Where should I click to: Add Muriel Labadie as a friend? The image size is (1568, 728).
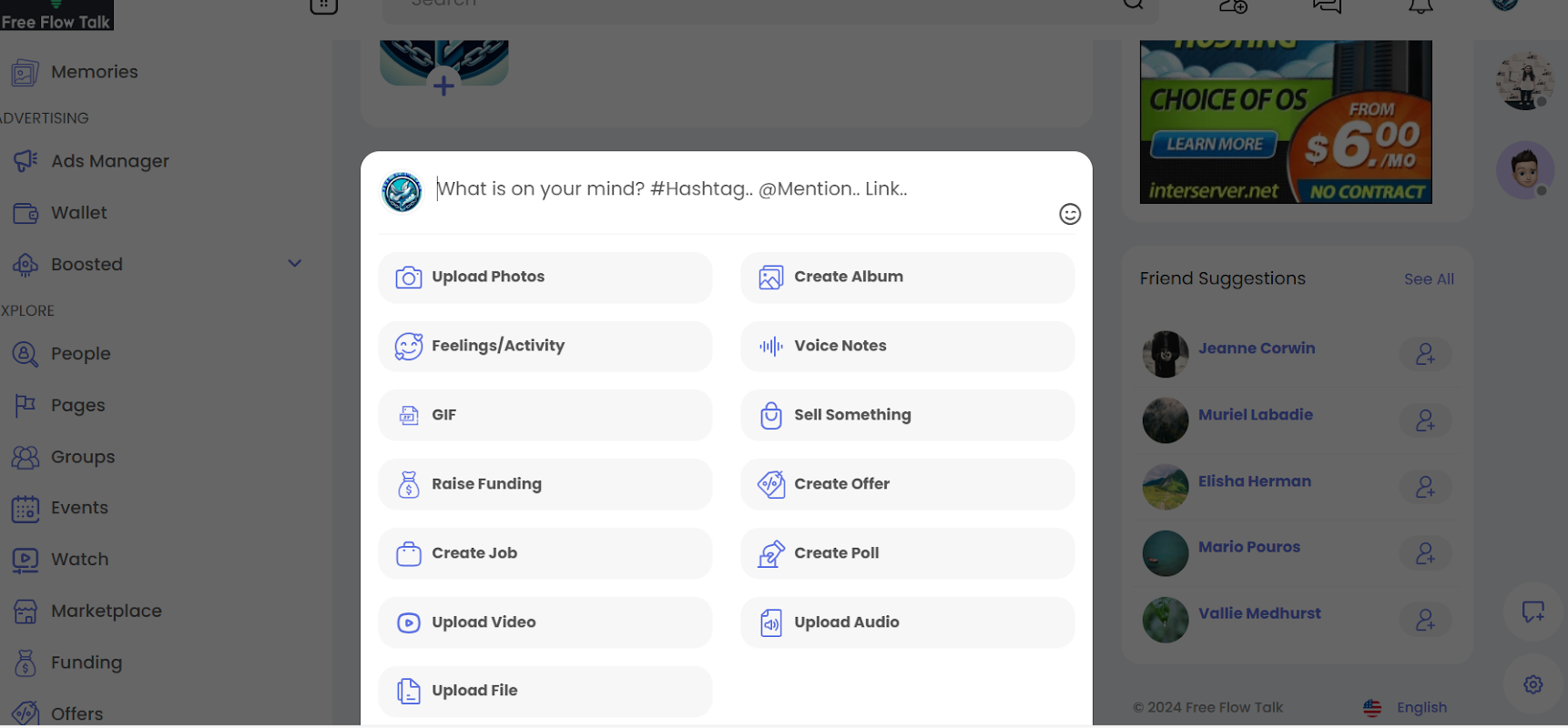point(1425,420)
